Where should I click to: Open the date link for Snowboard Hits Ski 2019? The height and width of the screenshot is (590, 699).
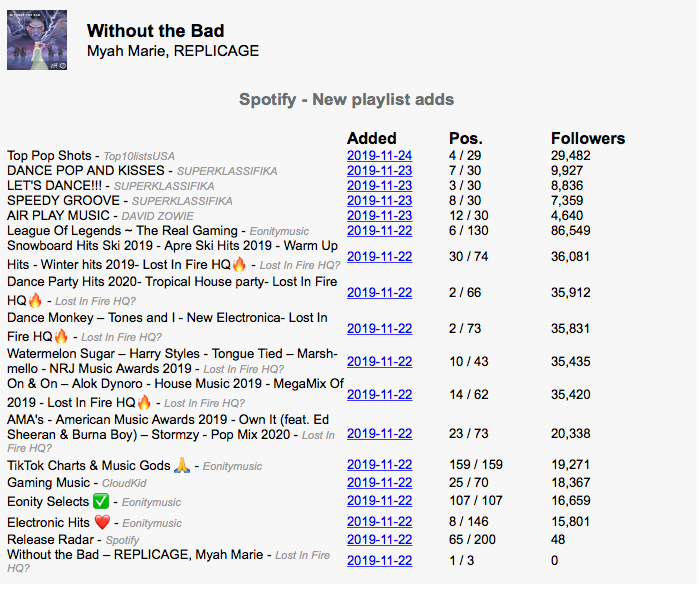coord(379,257)
